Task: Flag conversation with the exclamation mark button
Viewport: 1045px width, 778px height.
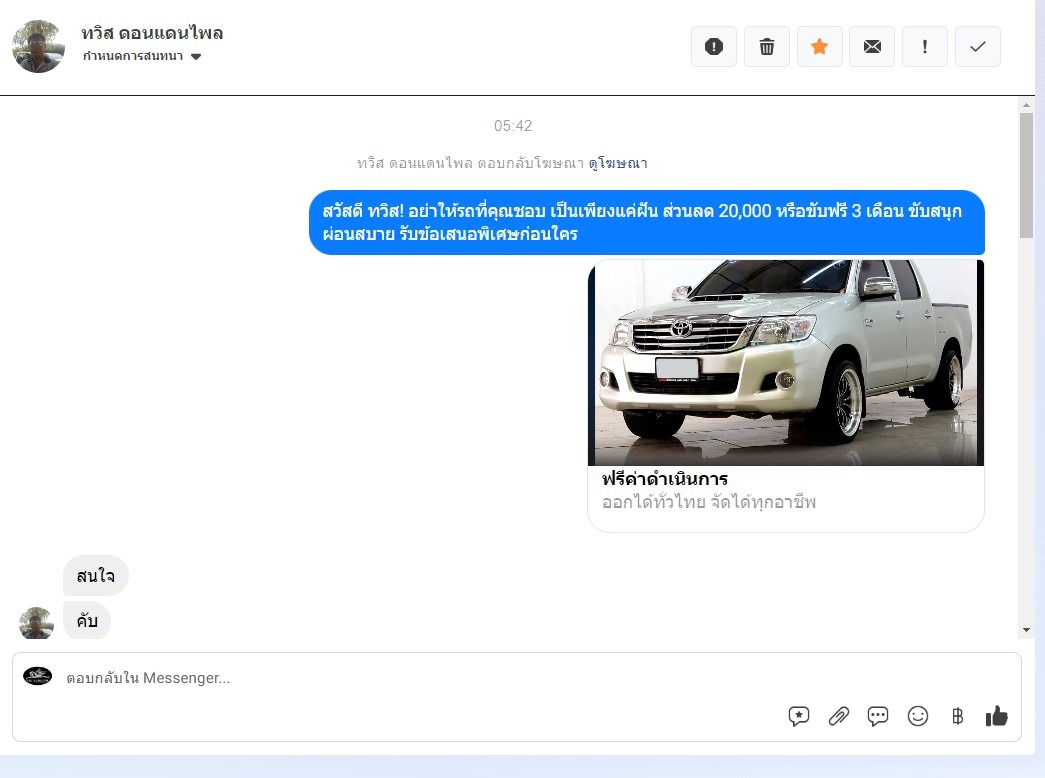Action: [925, 47]
